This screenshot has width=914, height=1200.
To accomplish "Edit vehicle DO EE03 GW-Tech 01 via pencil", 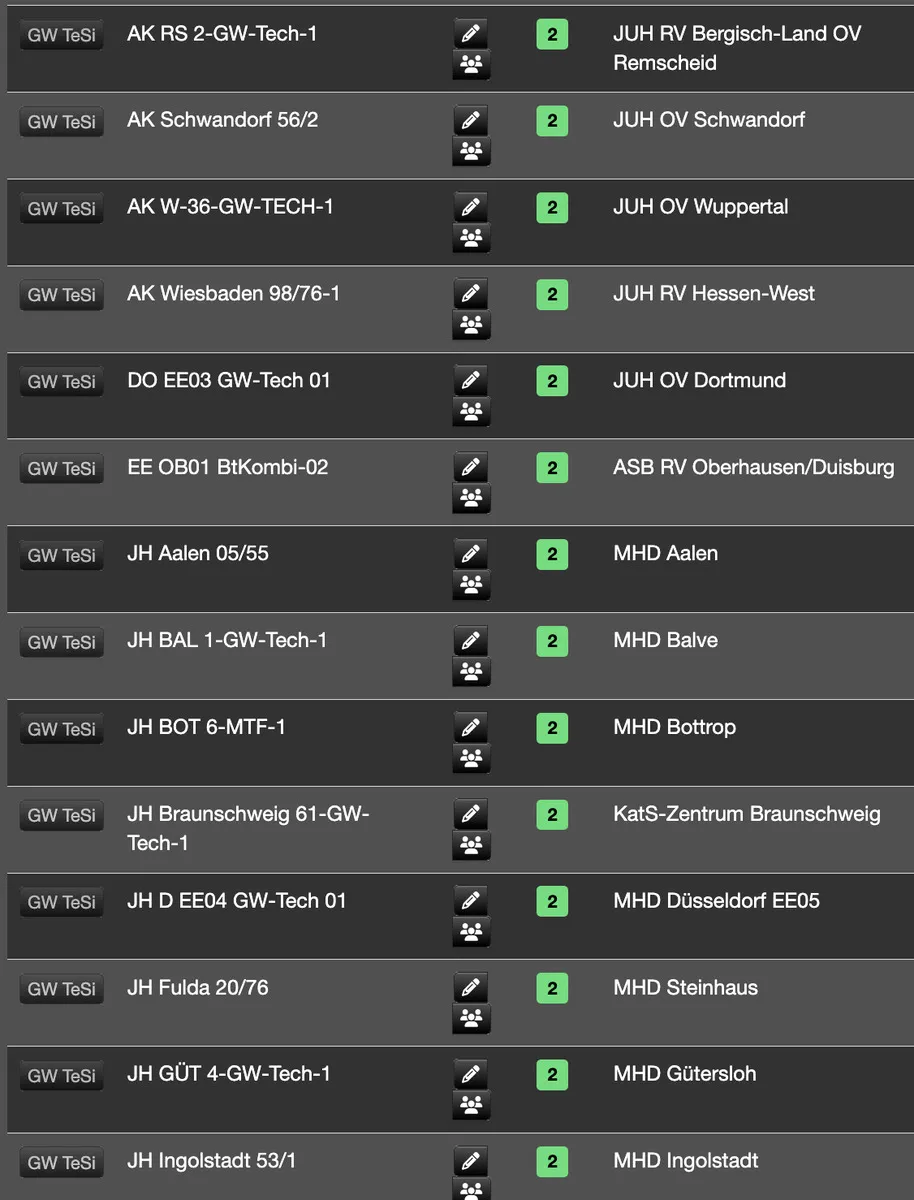I will click(x=471, y=381).
